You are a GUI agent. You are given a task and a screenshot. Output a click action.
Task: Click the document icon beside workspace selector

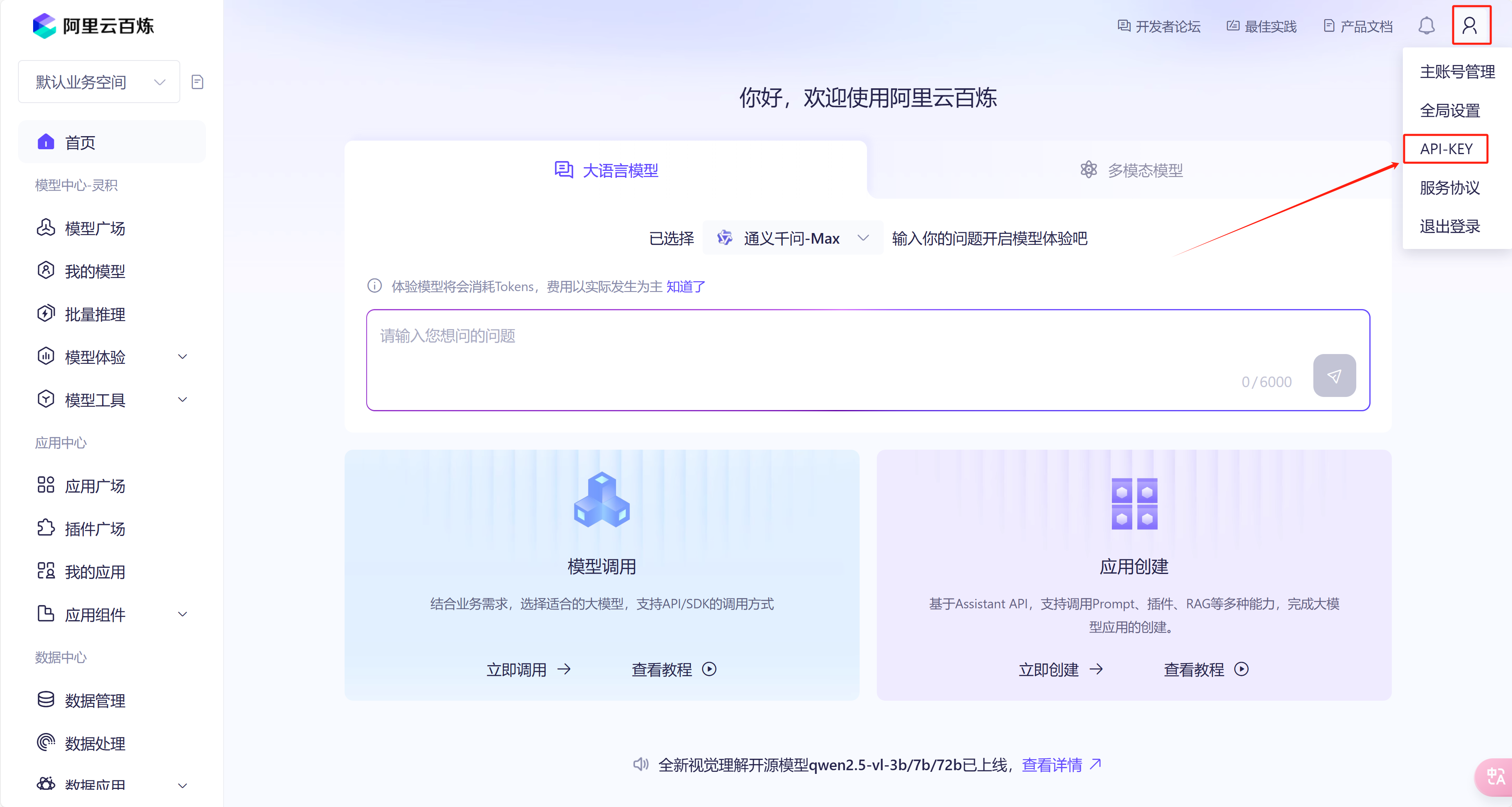point(197,82)
